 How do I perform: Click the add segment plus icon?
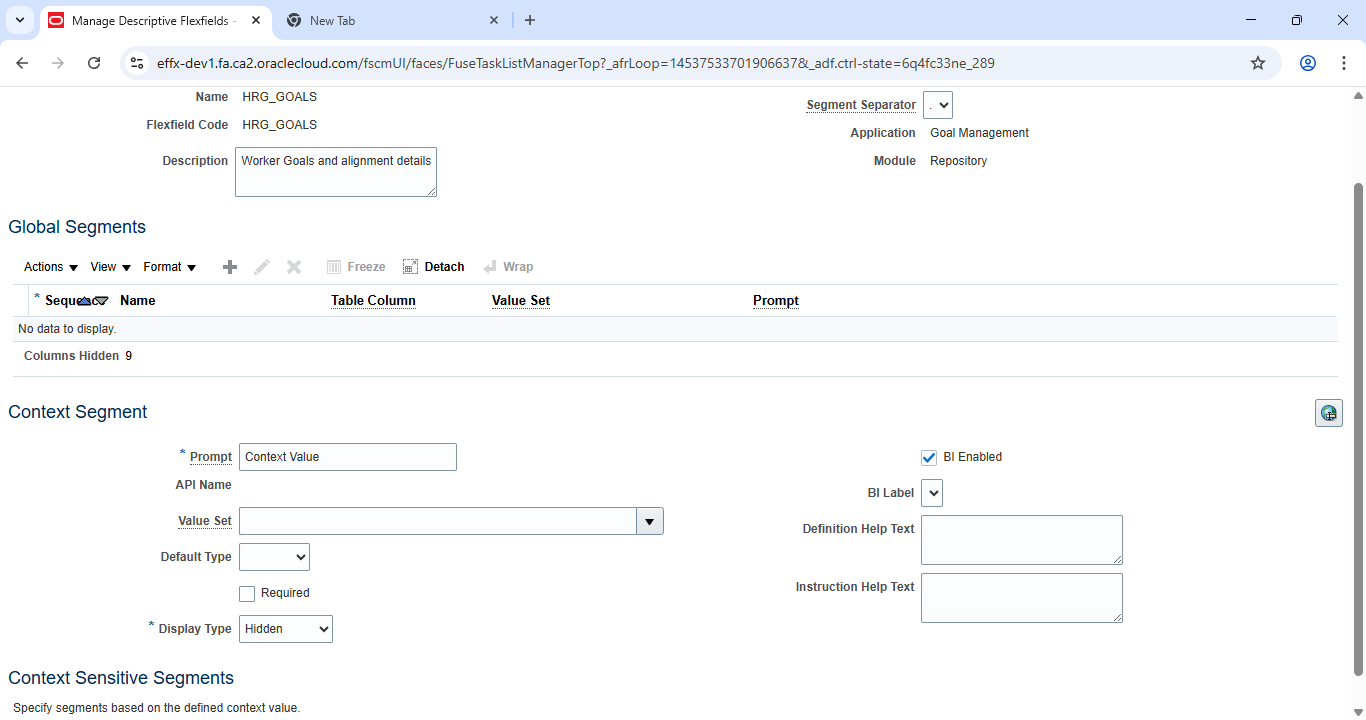click(x=230, y=267)
